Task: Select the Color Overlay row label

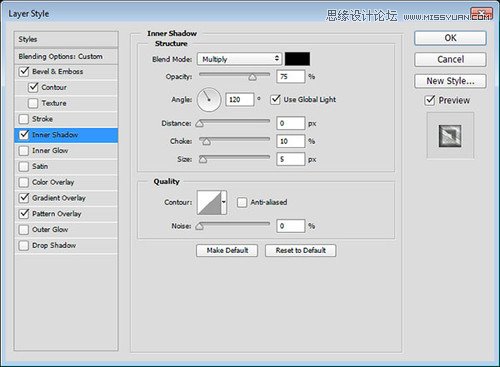Action: (x=53, y=182)
